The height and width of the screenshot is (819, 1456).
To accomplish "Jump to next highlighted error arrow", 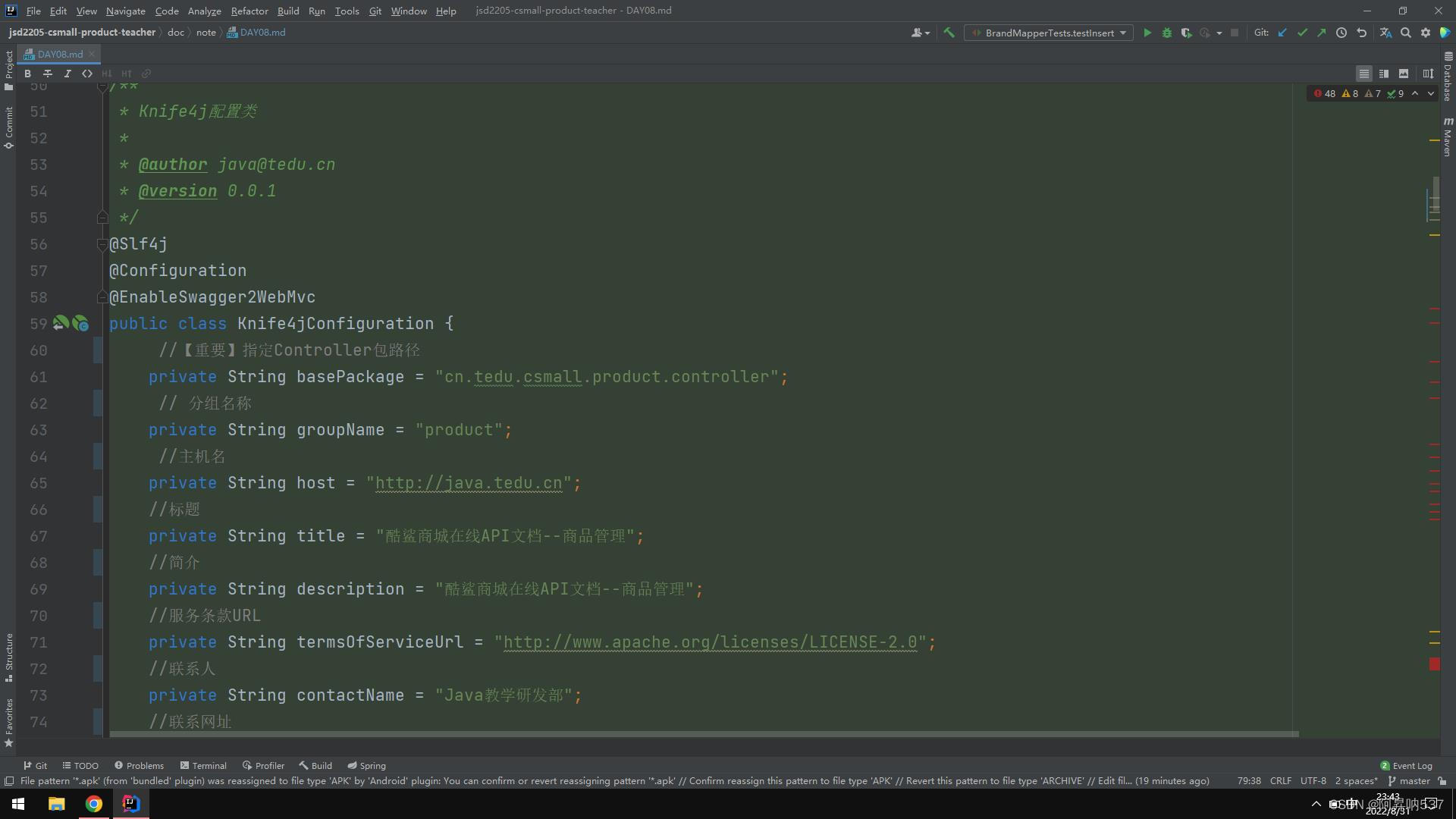I will 1431,94.
